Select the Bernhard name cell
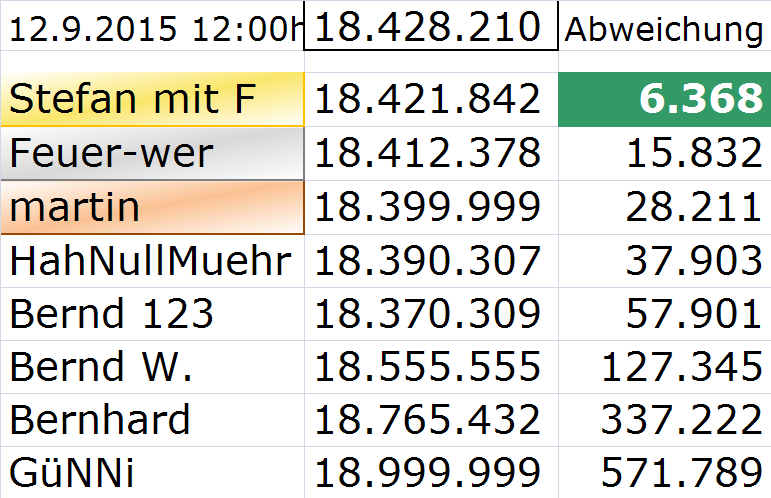 pos(152,419)
